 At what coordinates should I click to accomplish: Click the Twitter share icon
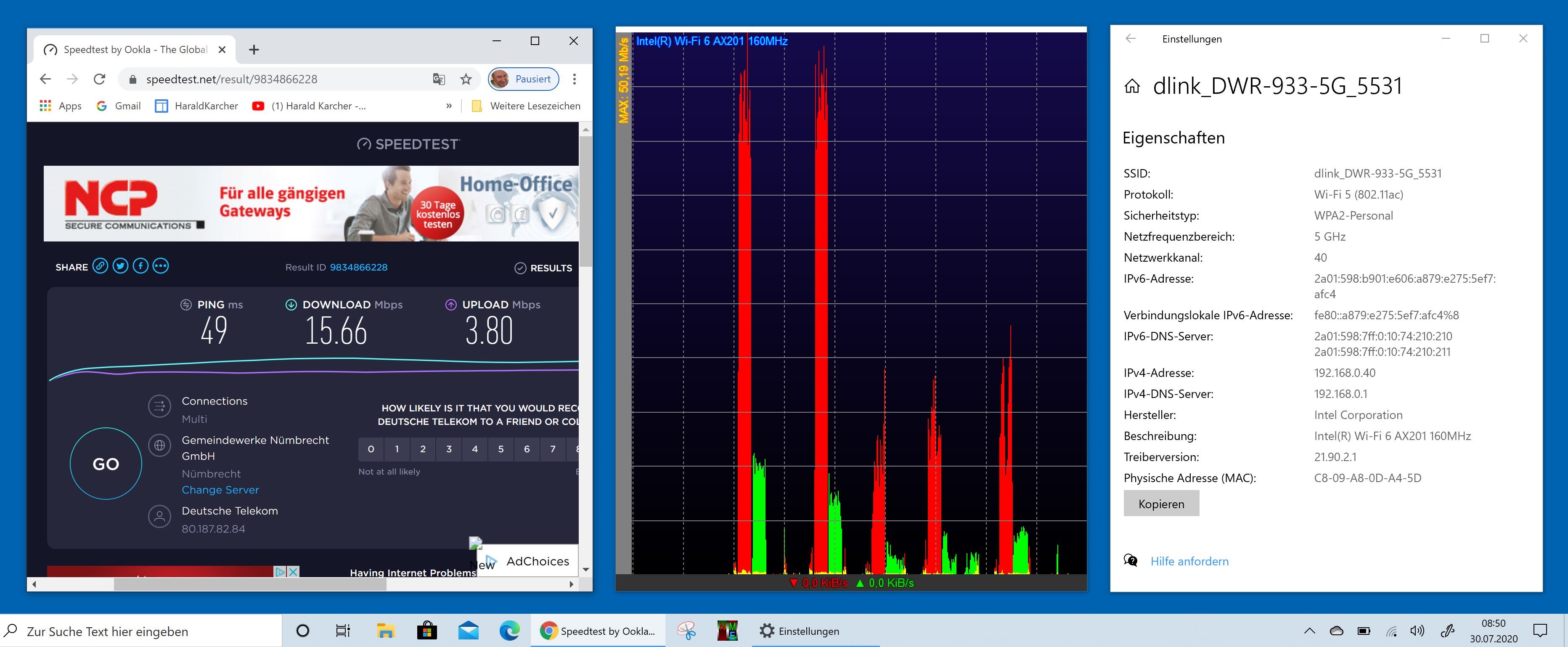(121, 267)
